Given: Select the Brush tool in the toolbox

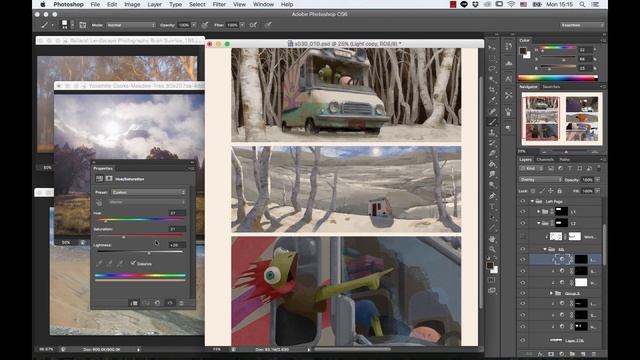Looking at the screenshot, I should (492, 122).
